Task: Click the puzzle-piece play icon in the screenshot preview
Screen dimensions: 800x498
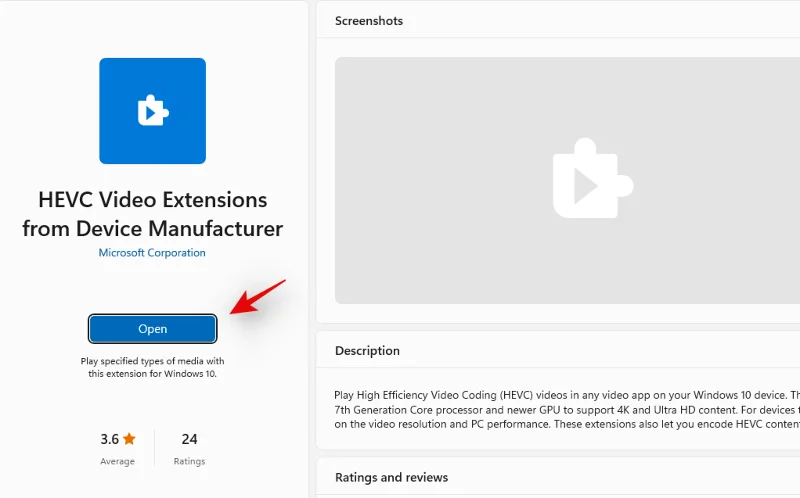Action: point(592,180)
